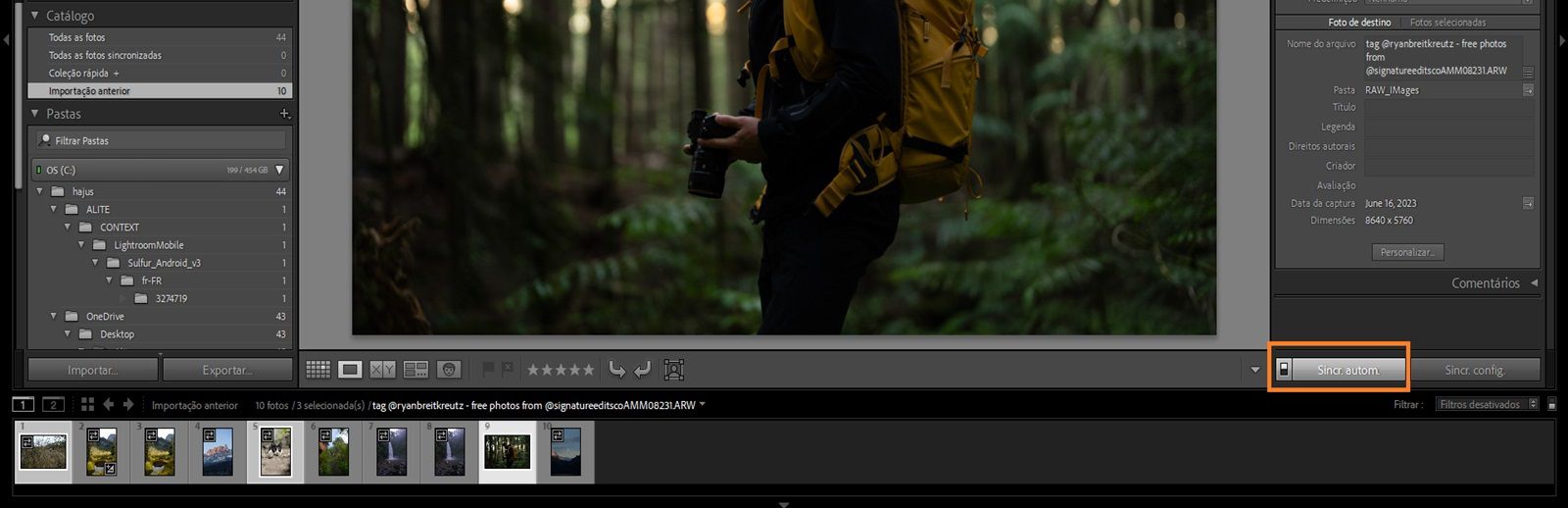Open Filtros desativados filter dropdown
The image size is (1568, 508).
tap(1488, 404)
